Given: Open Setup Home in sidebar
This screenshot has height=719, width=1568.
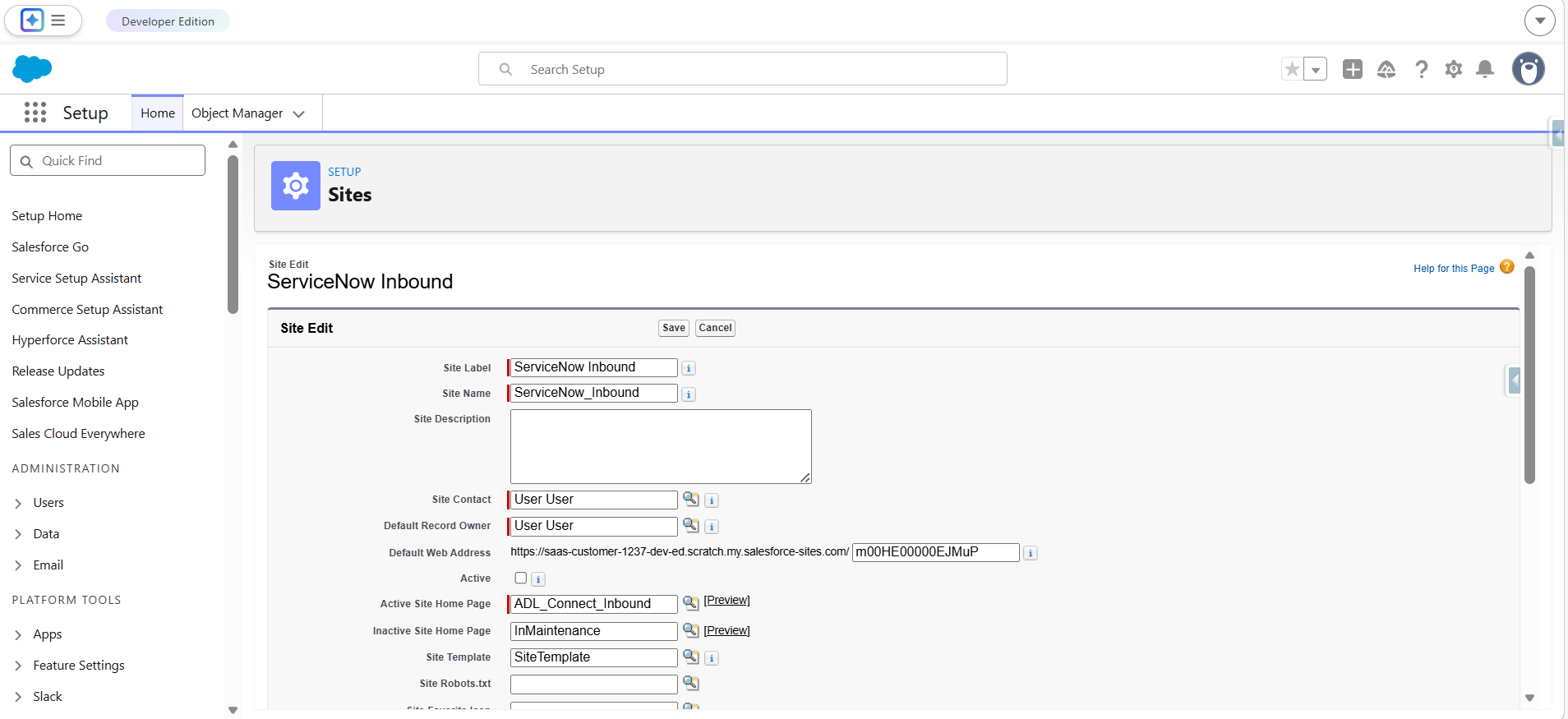Looking at the screenshot, I should pyautogui.click(x=47, y=216).
